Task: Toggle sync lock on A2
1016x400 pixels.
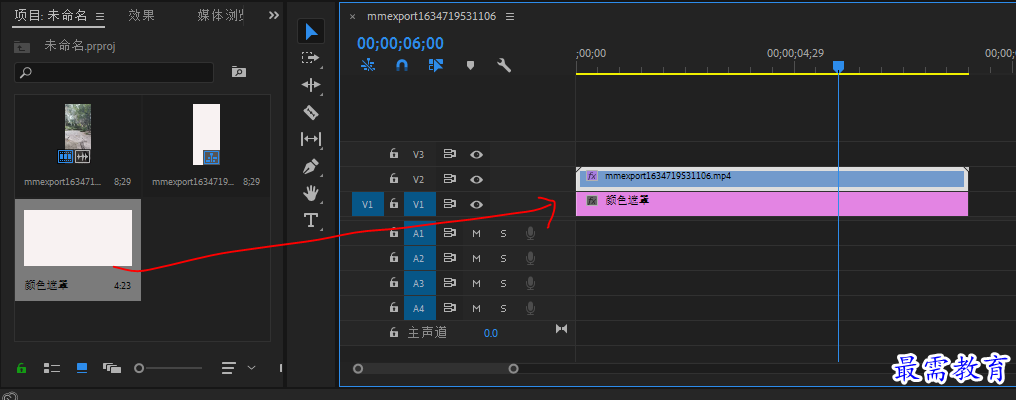Action: pos(450,258)
